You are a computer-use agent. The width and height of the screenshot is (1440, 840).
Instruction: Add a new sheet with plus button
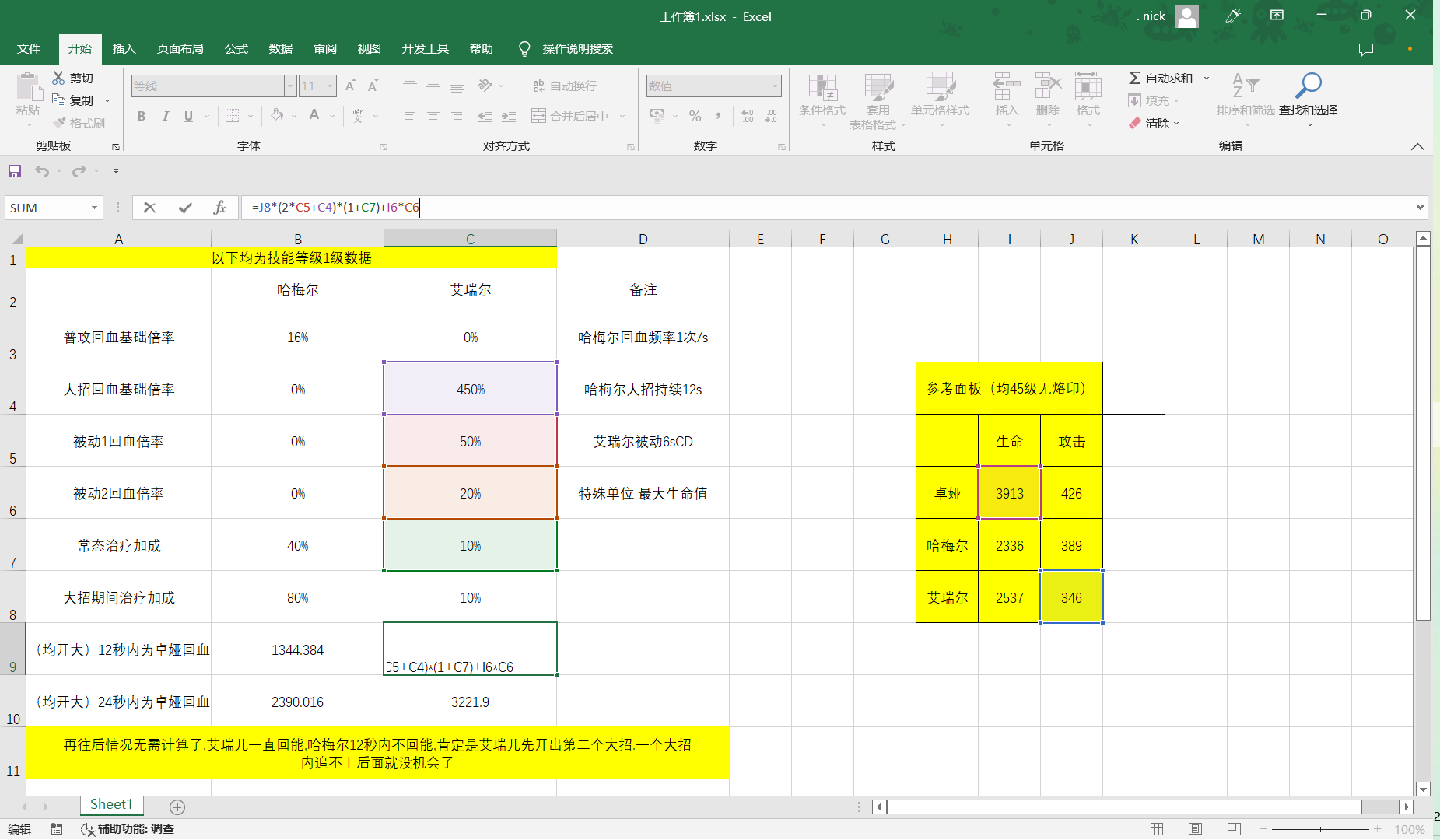[x=177, y=807]
